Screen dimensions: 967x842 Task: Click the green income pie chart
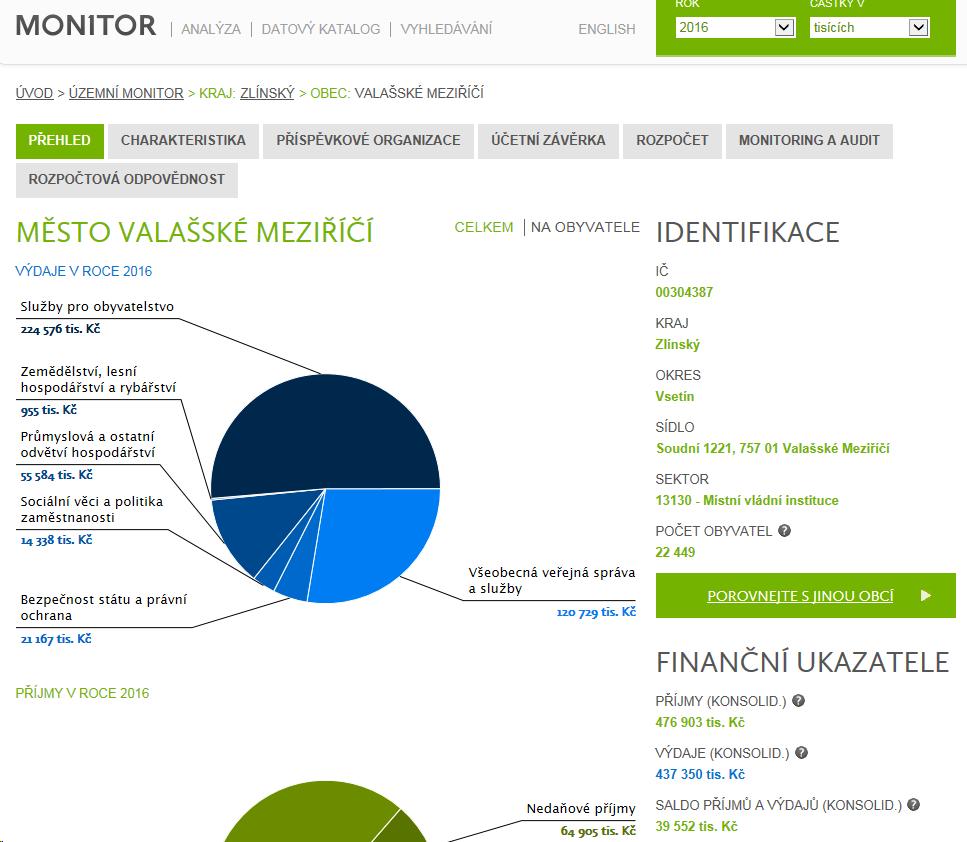(324, 814)
